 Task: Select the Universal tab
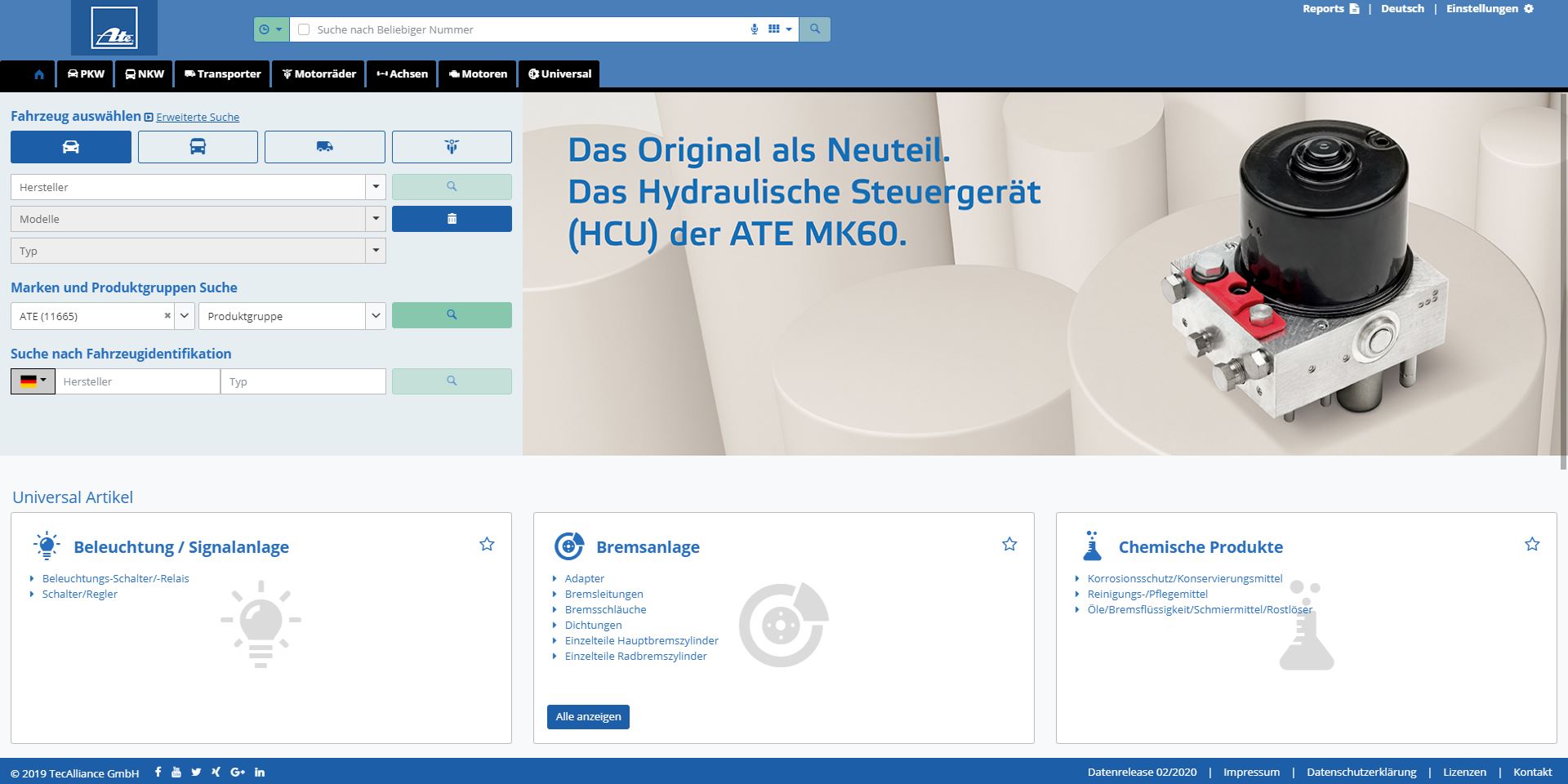[559, 74]
